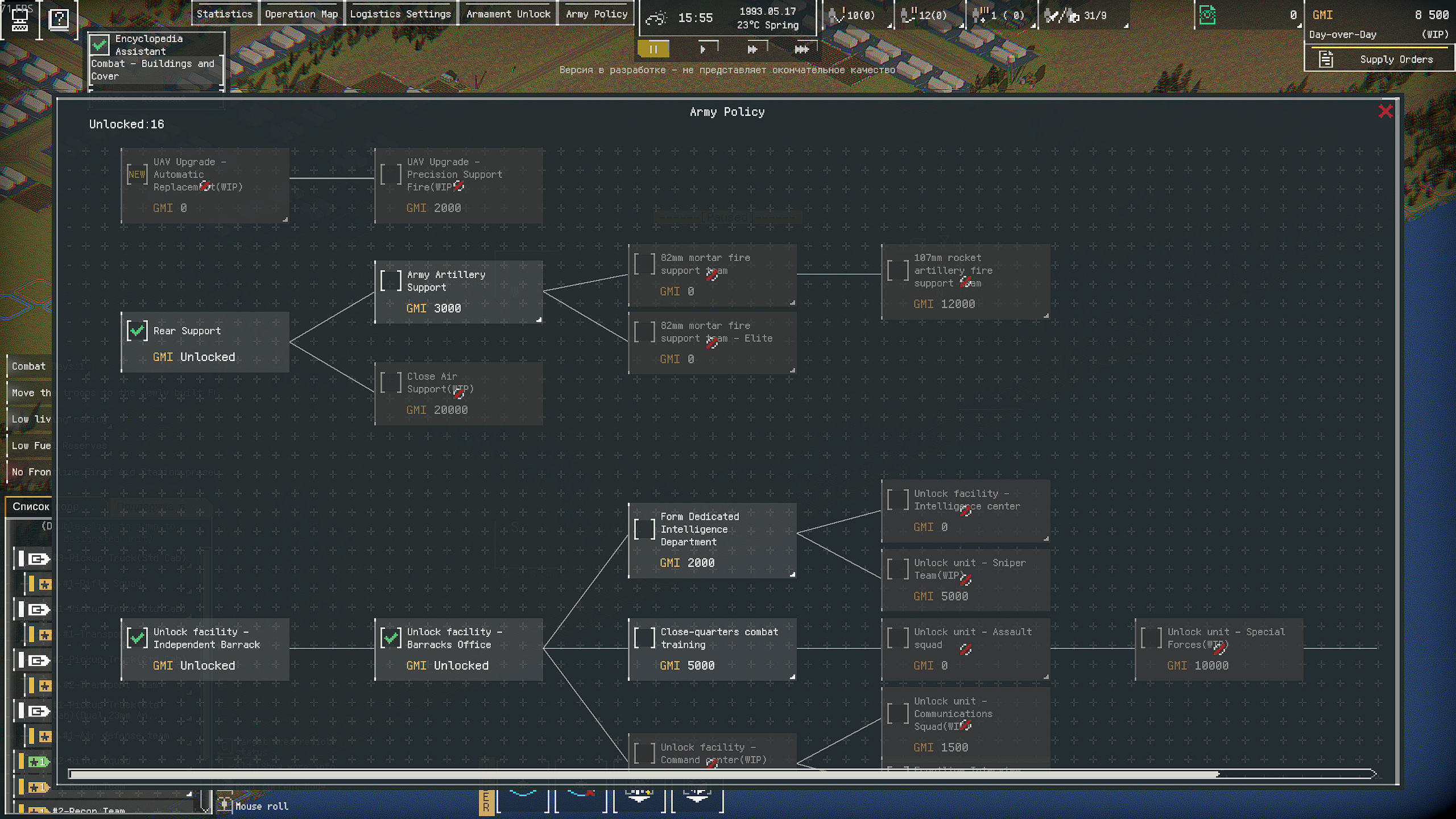Open the computer terminal menu icon
Screen dimensions: 1456x819
pyautogui.click(x=20, y=19)
